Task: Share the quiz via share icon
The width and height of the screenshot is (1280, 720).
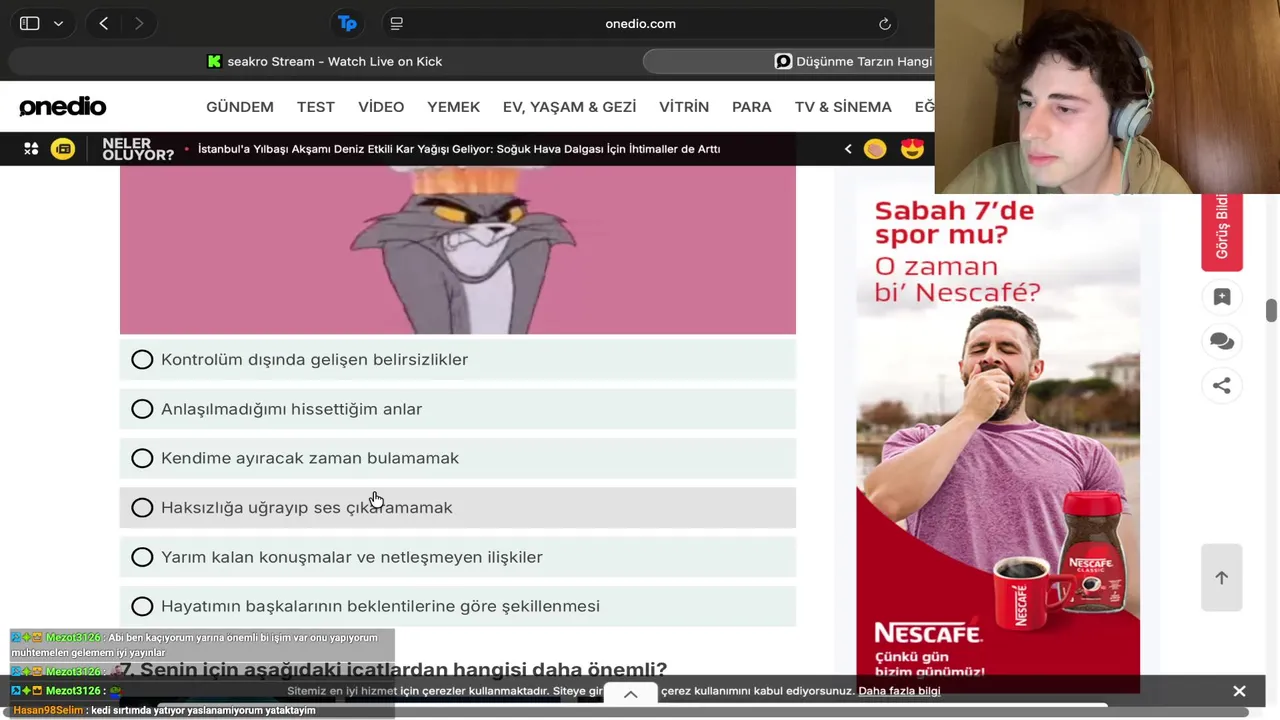Action: click(x=1222, y=386)
